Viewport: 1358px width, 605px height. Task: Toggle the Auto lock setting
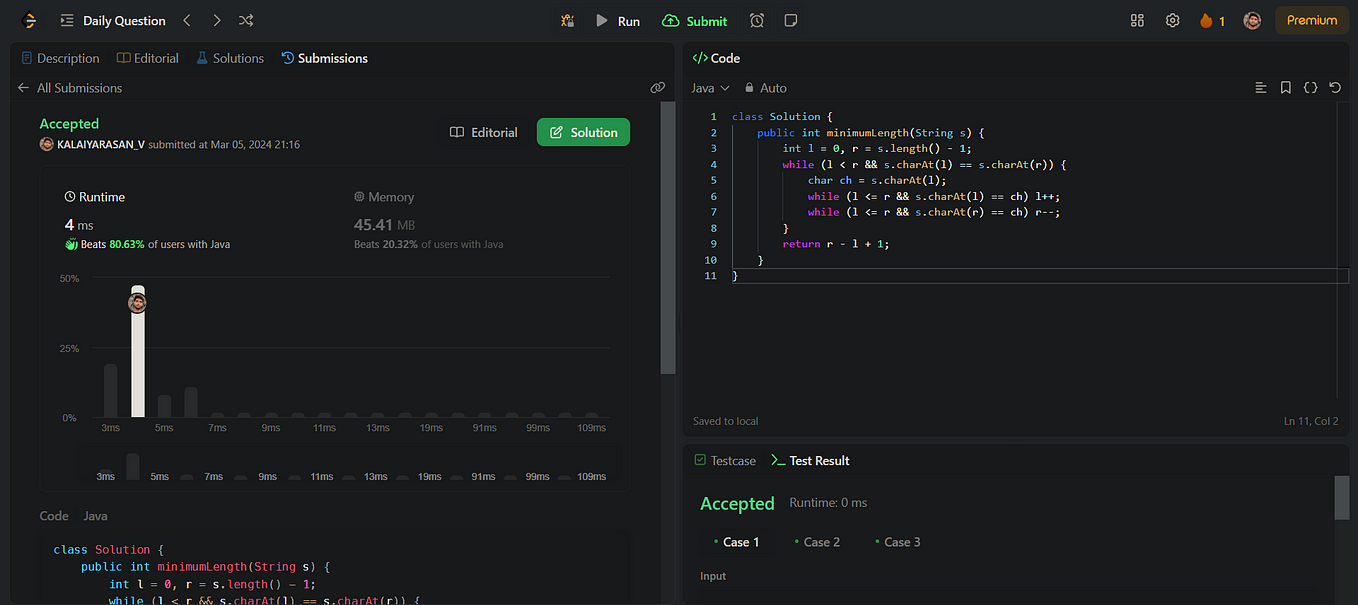(x=765, y=88)
